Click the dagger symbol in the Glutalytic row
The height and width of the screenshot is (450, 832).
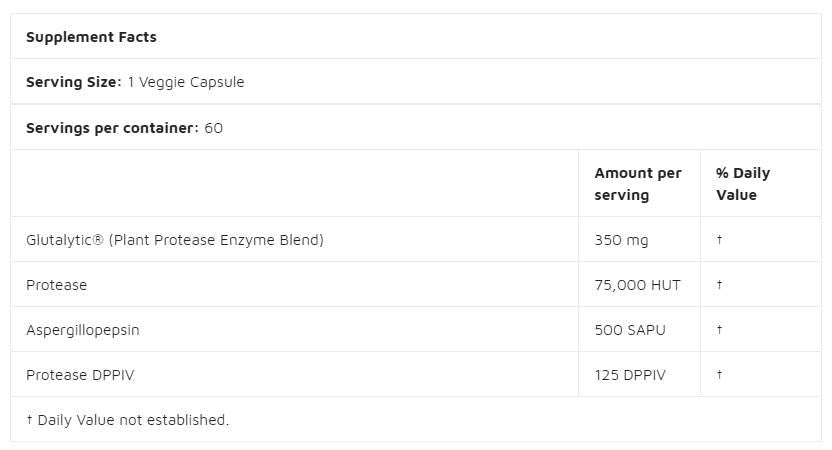click(x=719, y=240)
